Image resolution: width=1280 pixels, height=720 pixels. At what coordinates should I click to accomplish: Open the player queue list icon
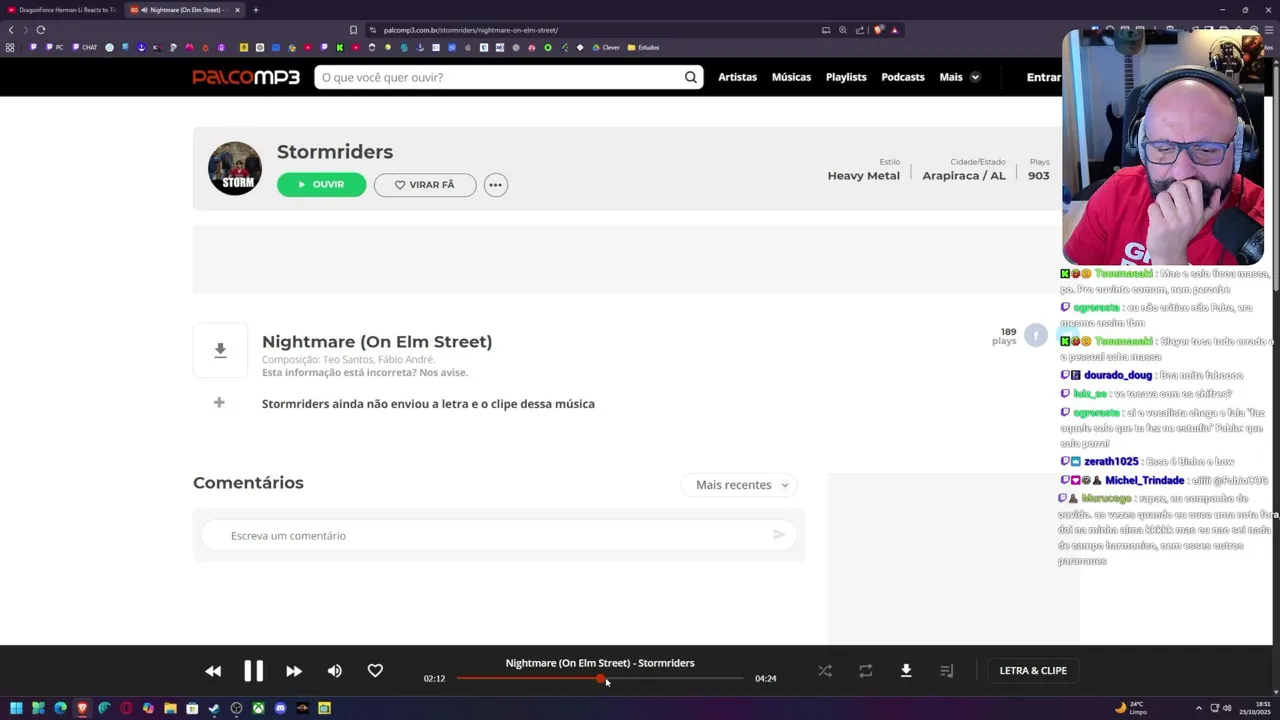(x=946, y=671)
